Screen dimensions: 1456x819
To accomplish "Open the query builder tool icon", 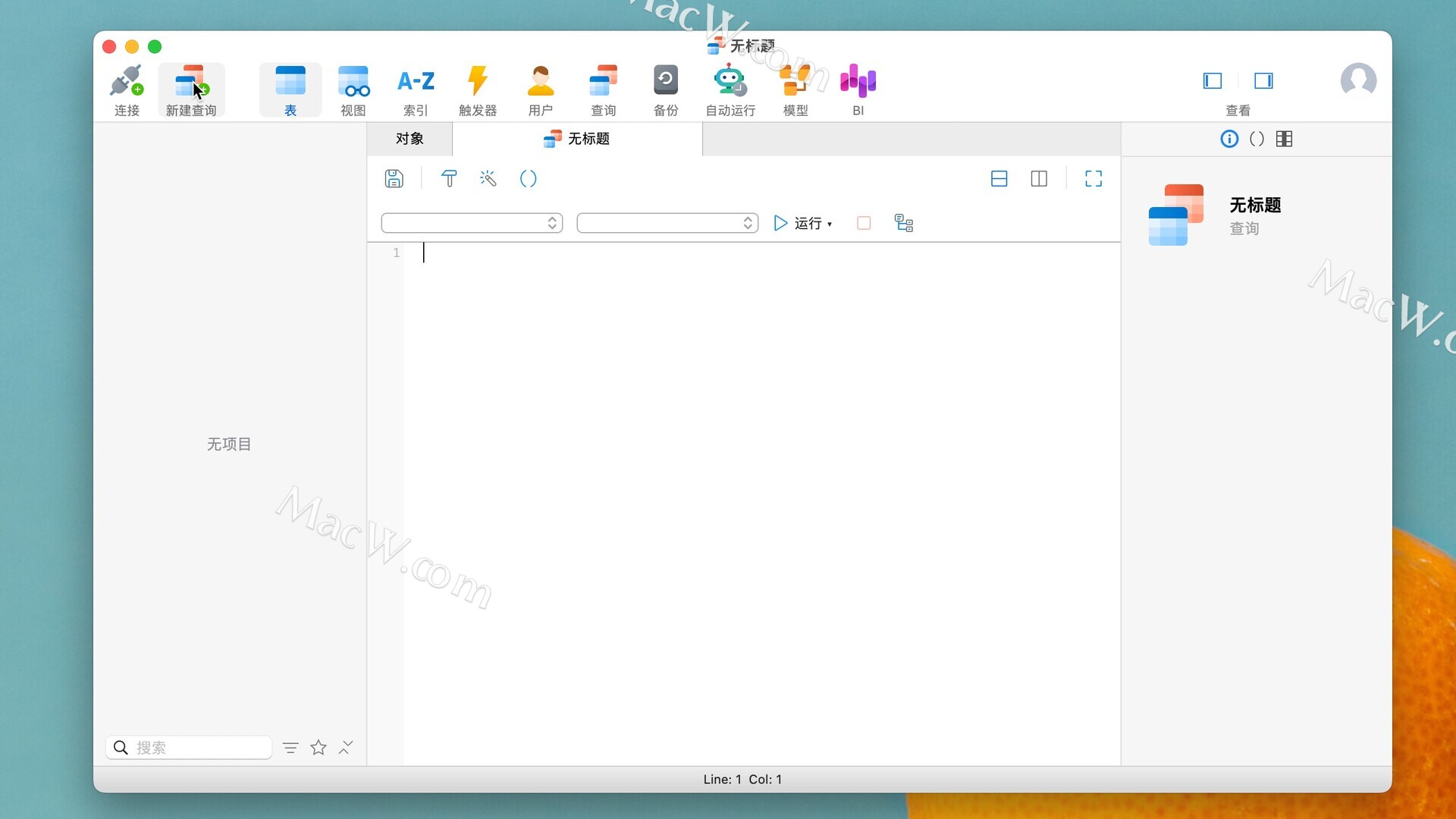I will tap(449, 179).
